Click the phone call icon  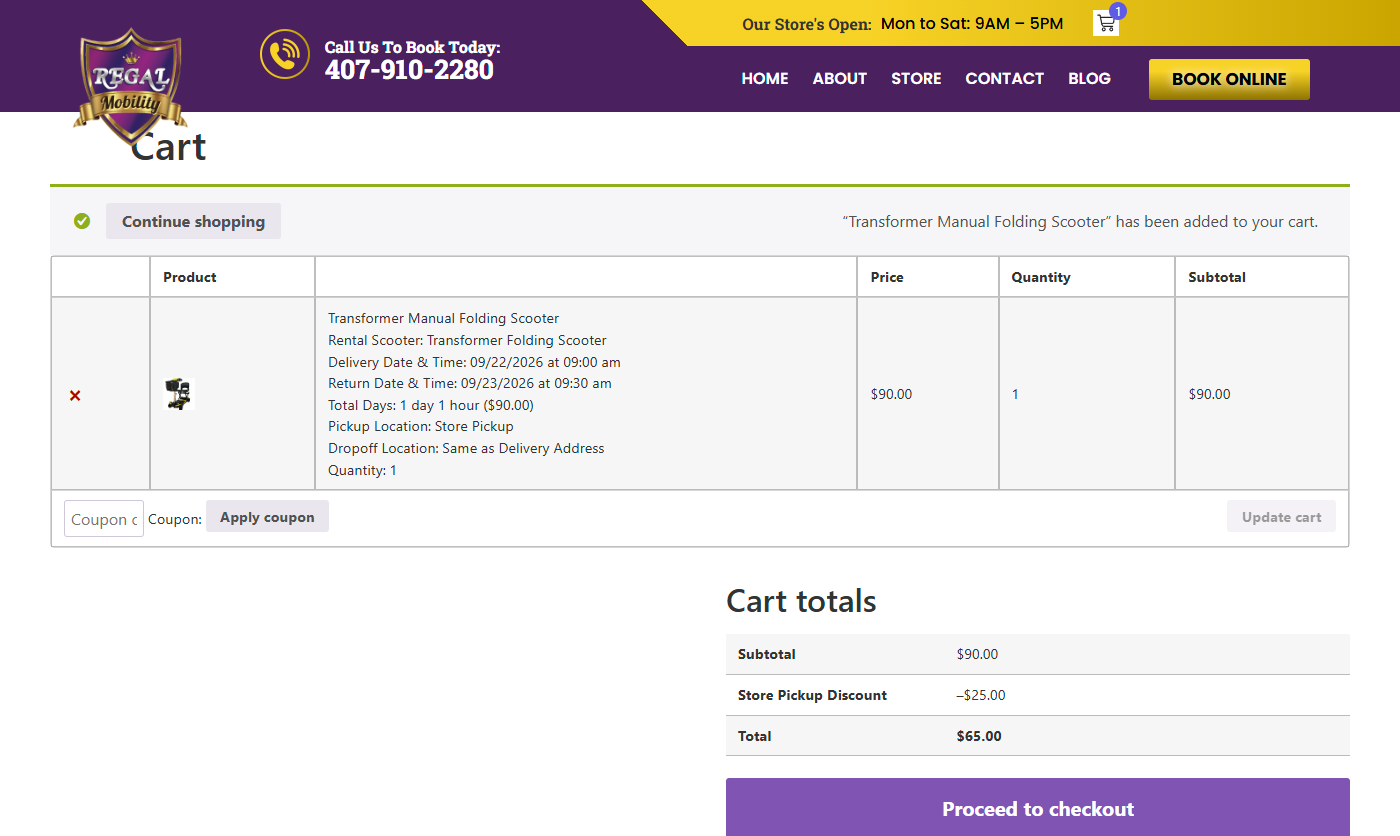pyautogui.click(x=285, y=54)
